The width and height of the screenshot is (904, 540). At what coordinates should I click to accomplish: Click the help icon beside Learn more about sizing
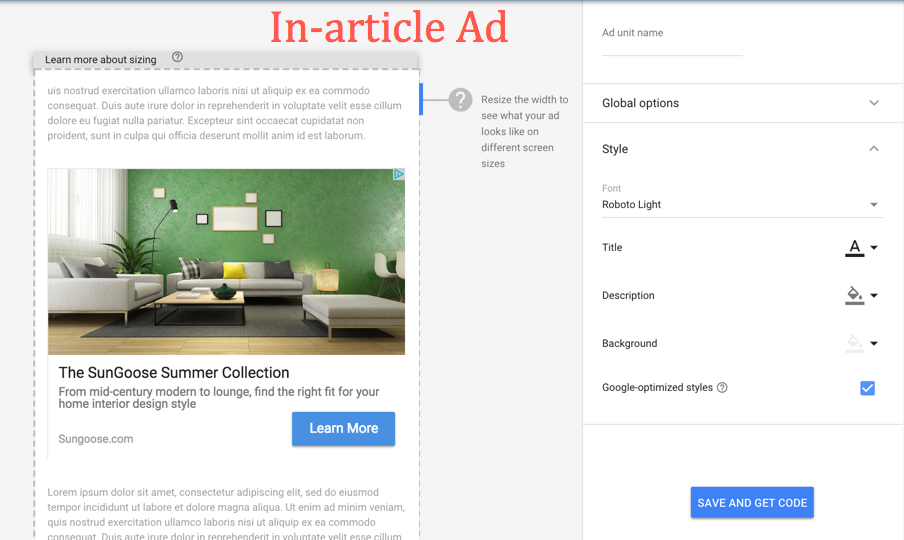[x=177, y=58]
